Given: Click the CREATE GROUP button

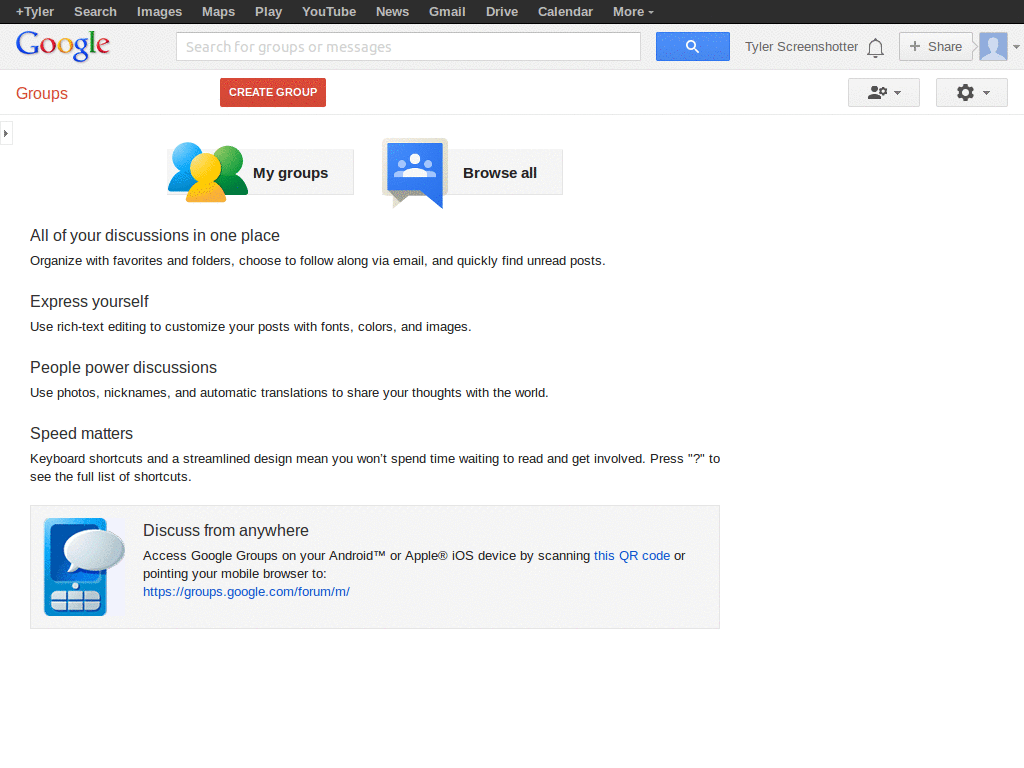Looking at the screenshot, I should (x=273, y=93).
